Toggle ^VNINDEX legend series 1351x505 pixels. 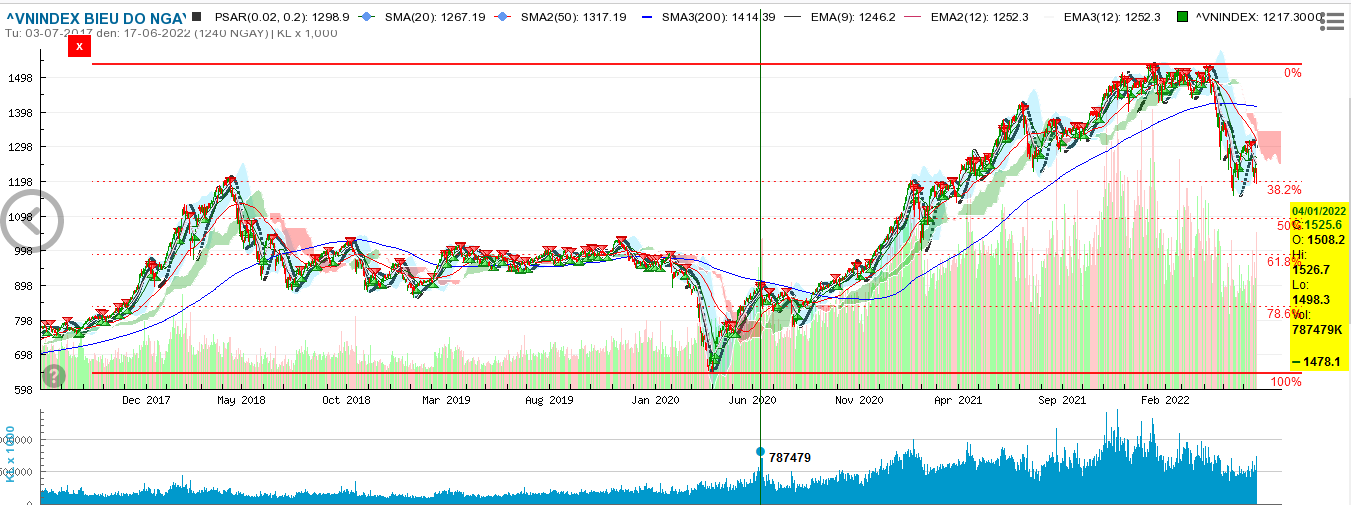(x=1250, y=17)
